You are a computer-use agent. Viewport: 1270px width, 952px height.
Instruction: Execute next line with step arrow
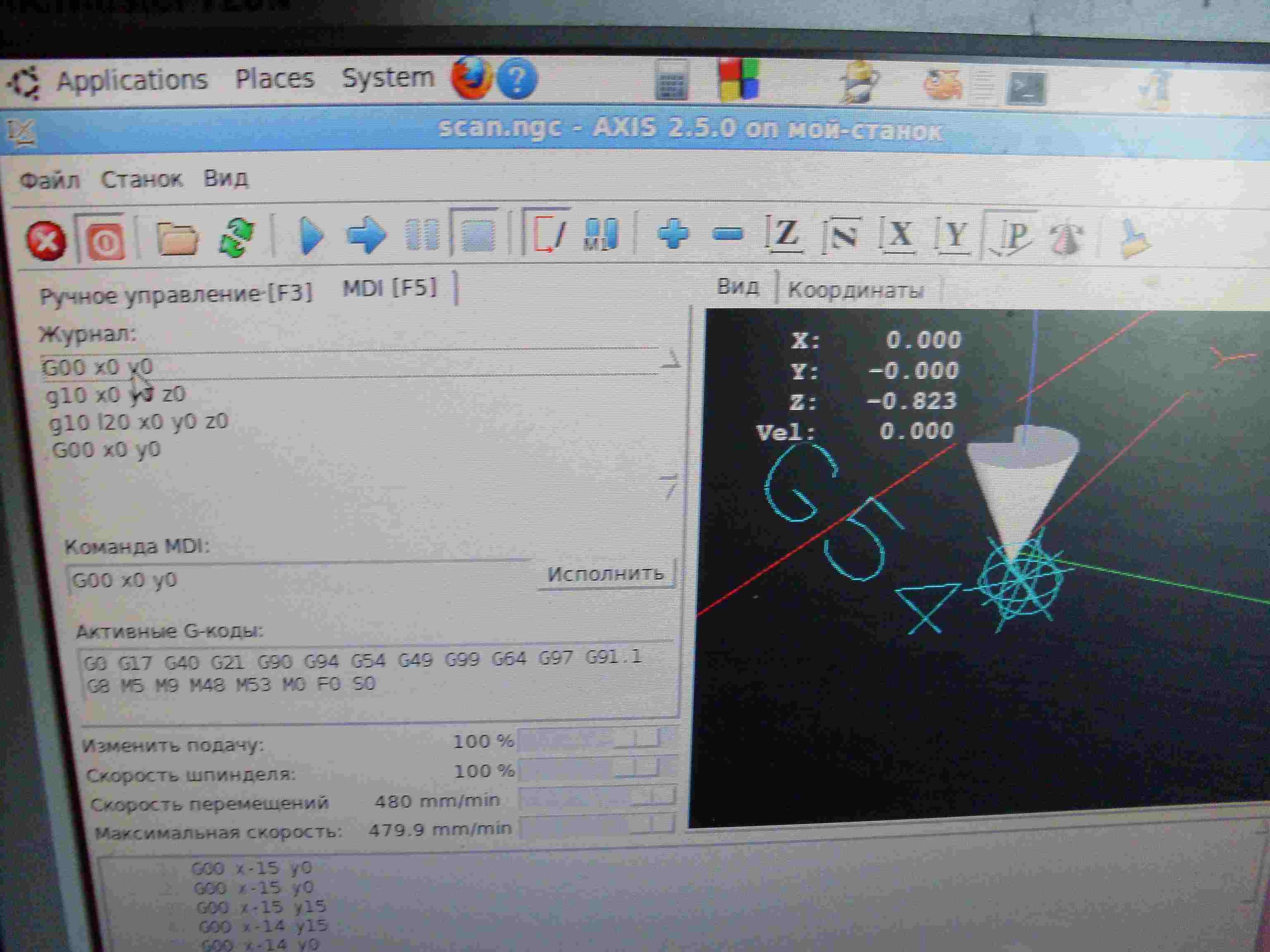366,235
